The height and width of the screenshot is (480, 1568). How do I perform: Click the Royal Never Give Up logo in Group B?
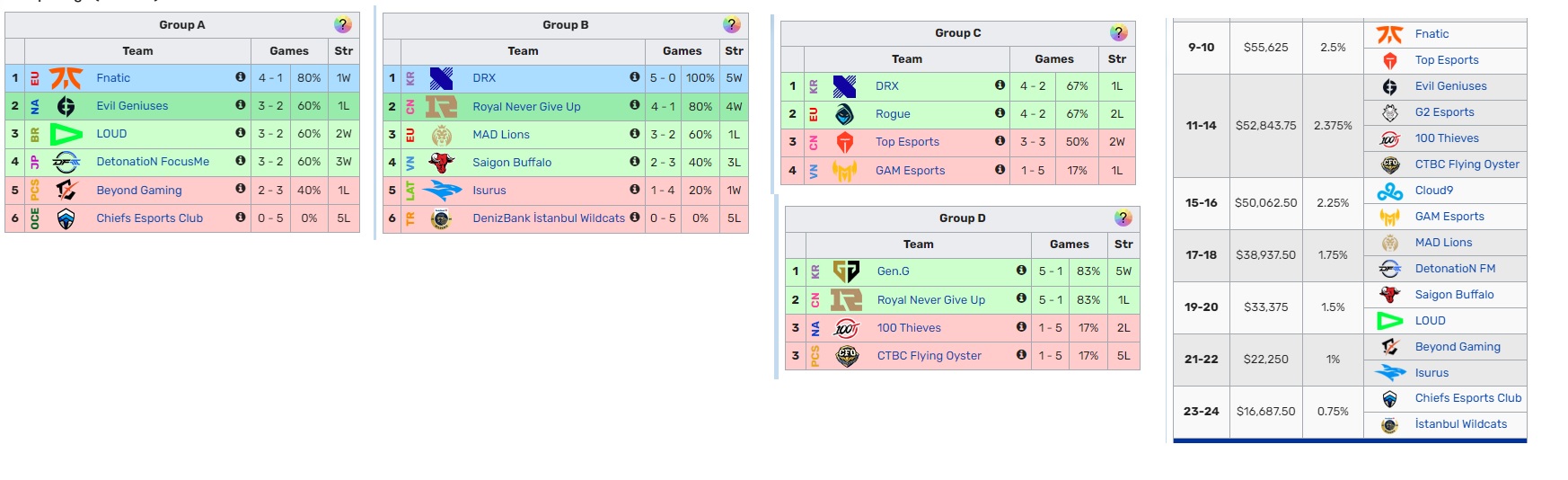click(441, 106)
